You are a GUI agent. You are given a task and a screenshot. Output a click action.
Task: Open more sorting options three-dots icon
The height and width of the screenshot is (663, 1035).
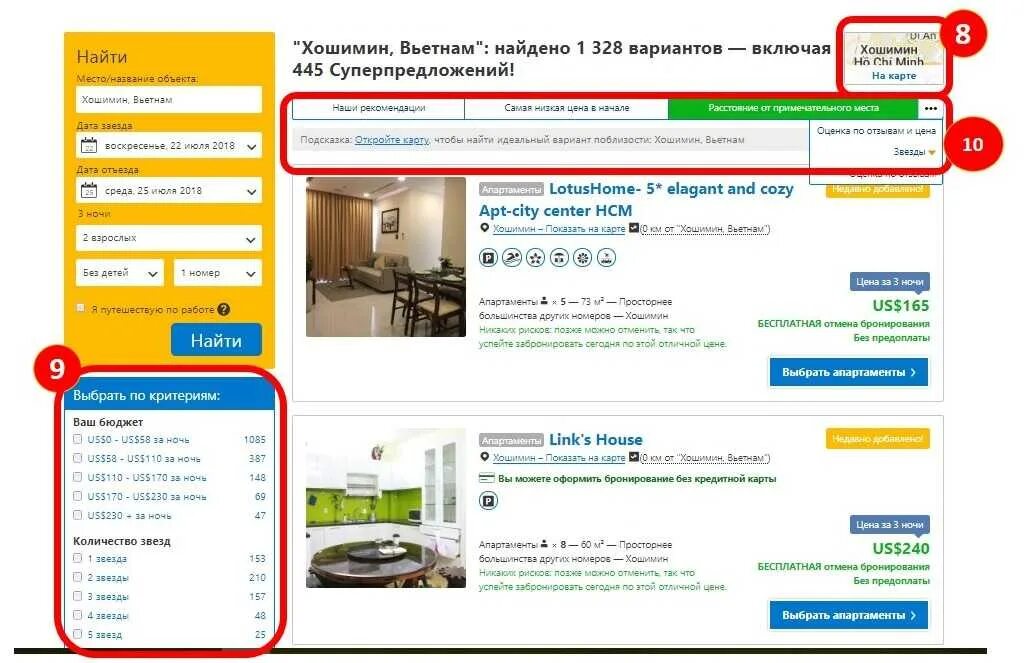point(931,108)
